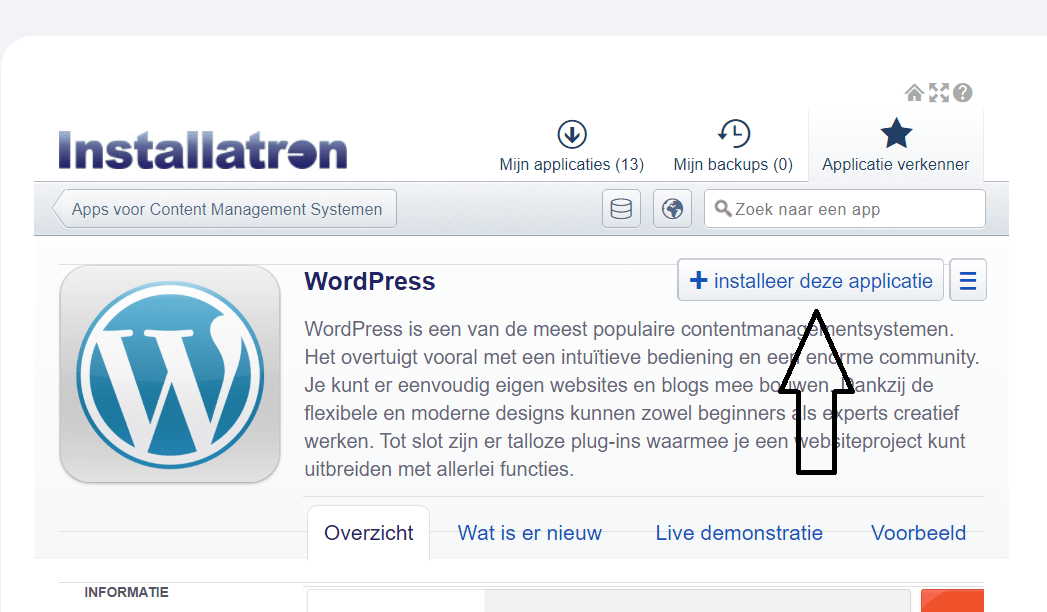The image size is (1047, 612).
Task: Click the INFORMATIE section label
Action: 126,592
